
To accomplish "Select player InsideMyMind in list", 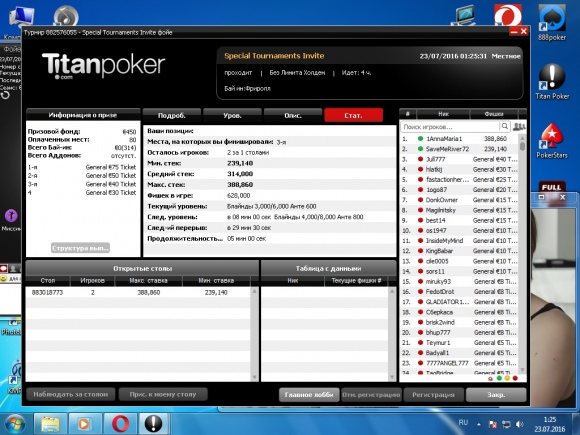I will (459, 240).
